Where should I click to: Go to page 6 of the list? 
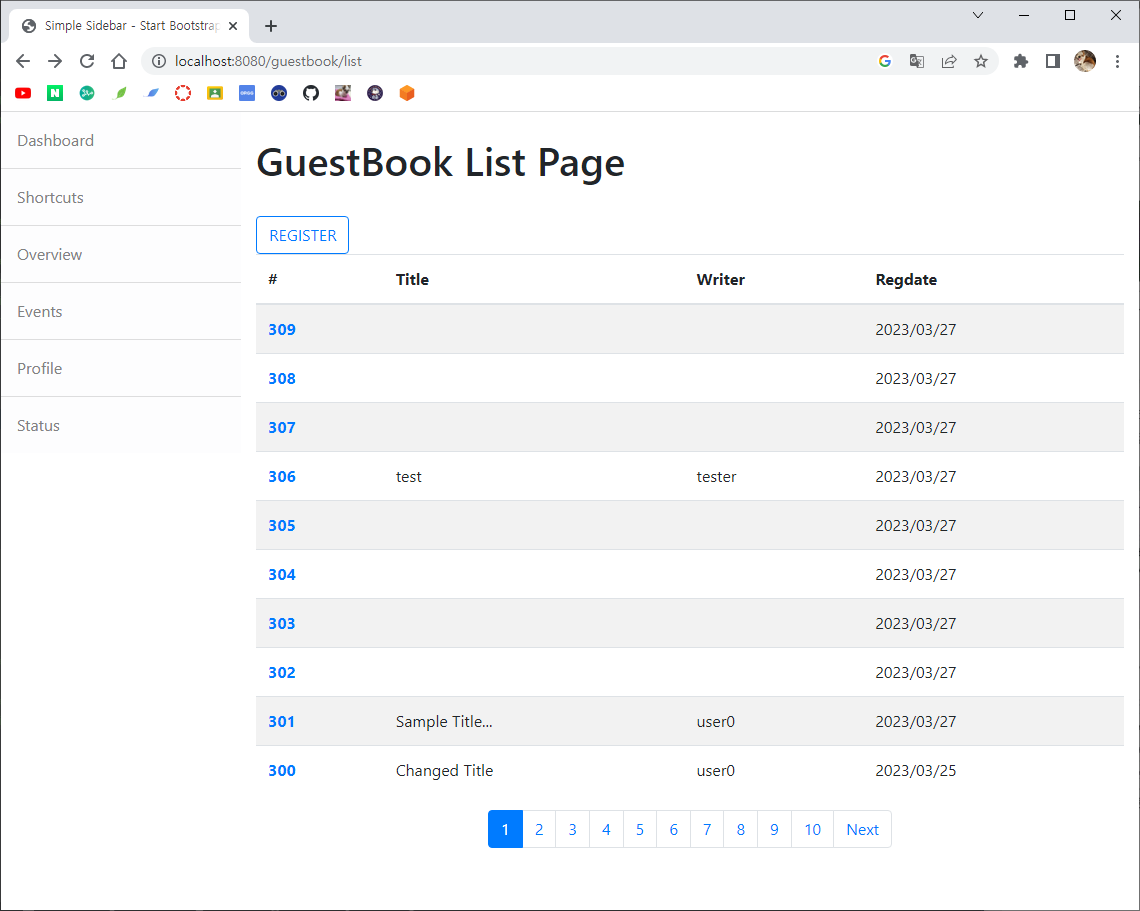[x=674, y=830]
